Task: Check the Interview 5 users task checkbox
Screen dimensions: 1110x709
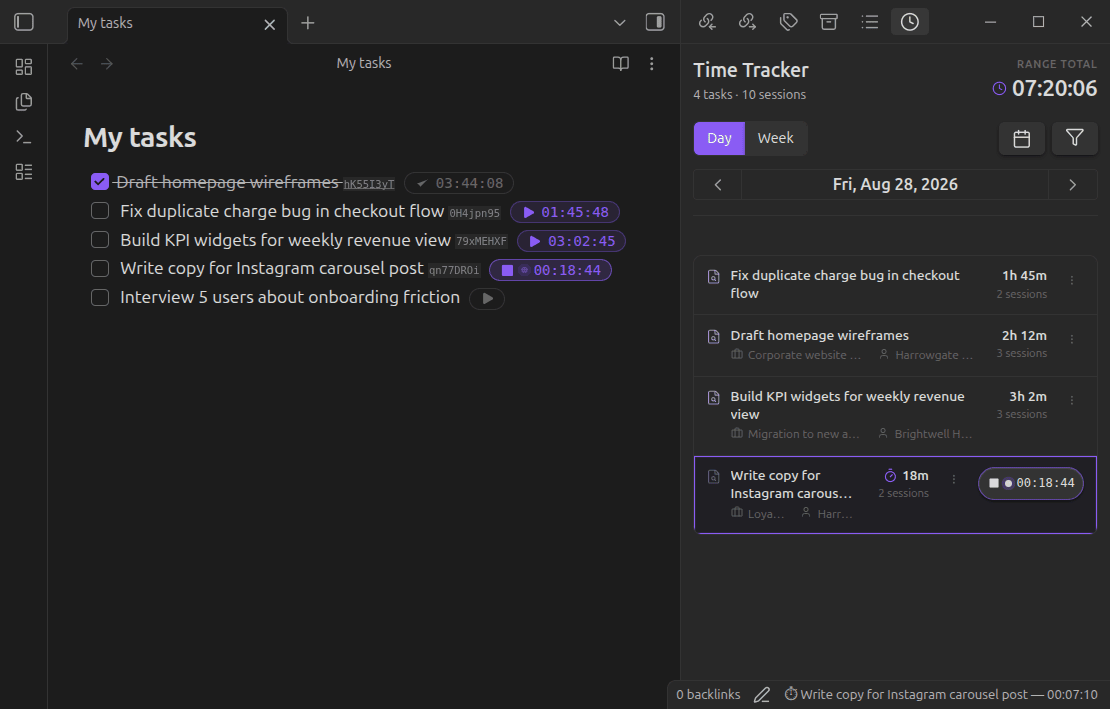Action: pyautogui.click(x=100, y=297)
